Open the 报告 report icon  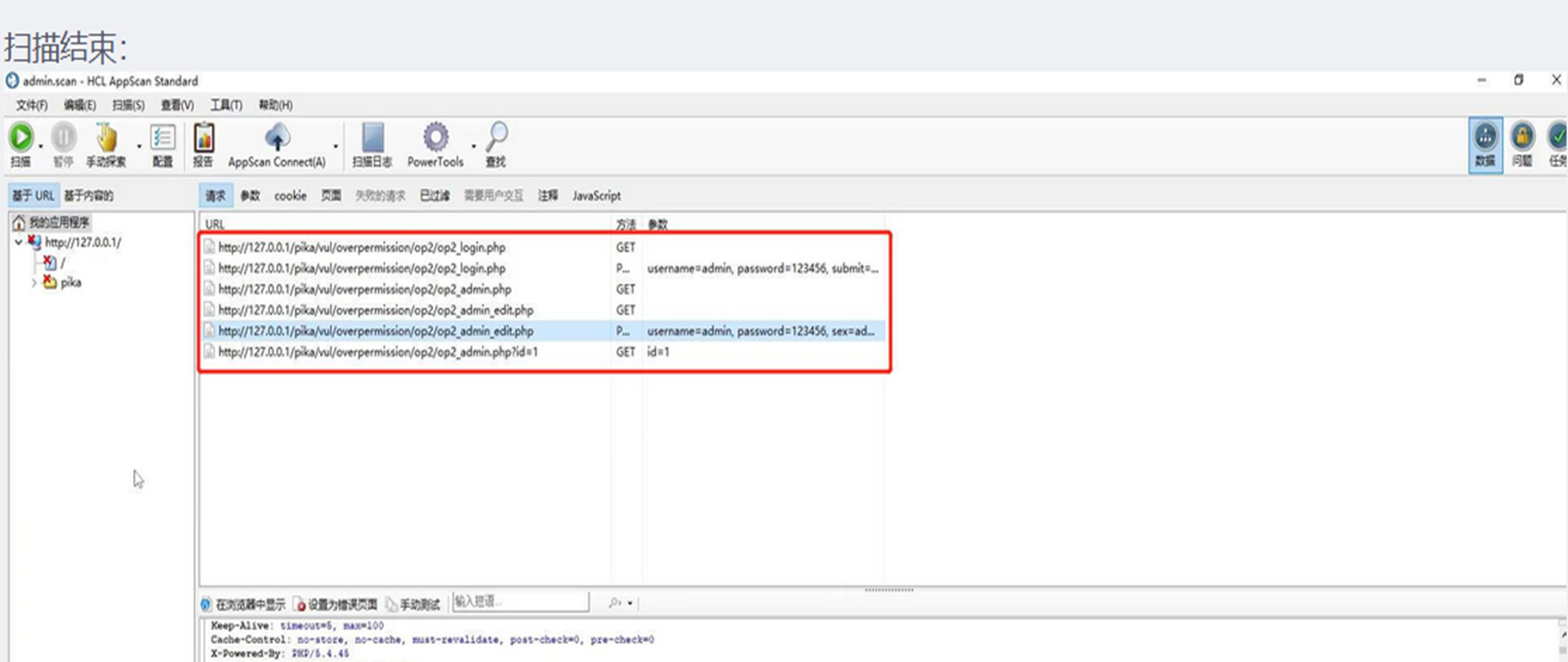click(203, 144)
